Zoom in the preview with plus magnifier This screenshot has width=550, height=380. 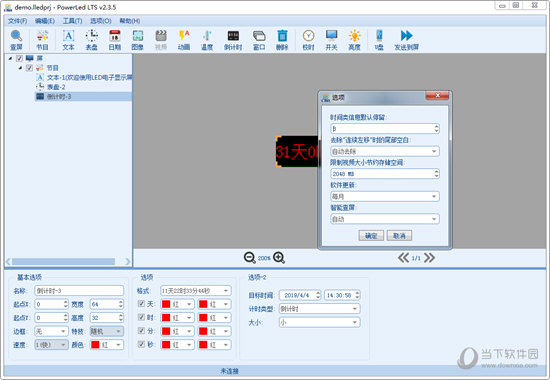pos(279,258)
